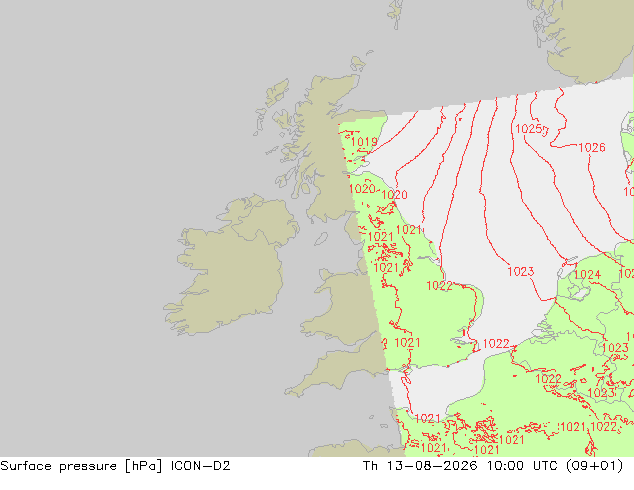Click the 1022 label over East Anglia
The height and width of the screenshot is (490, 634).
(440, 286)
